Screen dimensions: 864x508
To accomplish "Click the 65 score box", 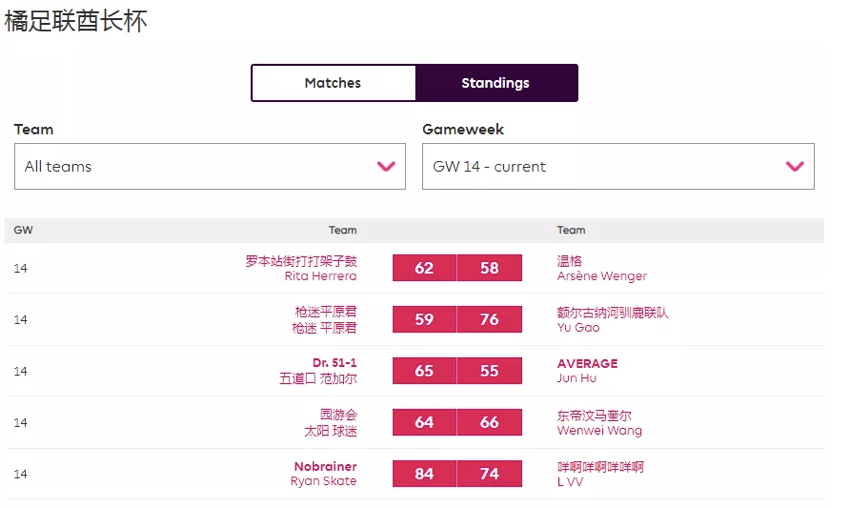I will (x=424, y=371).
